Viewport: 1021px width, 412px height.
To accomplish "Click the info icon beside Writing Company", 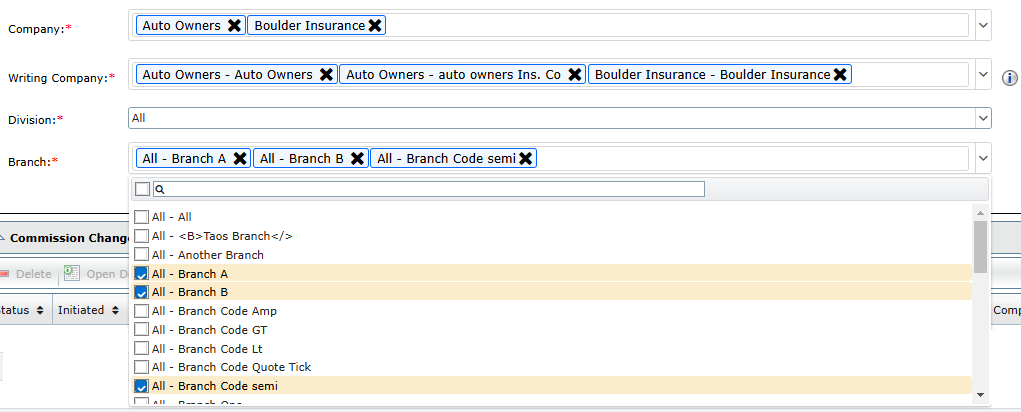I will [x=1009, y=78].
